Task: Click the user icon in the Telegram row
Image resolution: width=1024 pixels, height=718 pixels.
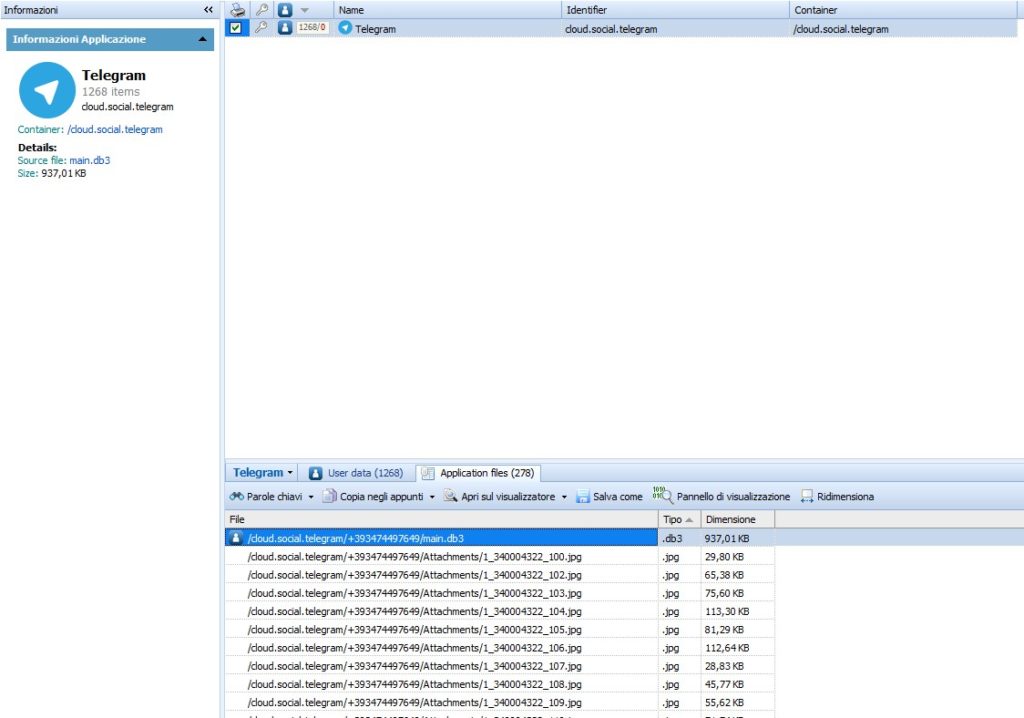Action: coord(285,27)
